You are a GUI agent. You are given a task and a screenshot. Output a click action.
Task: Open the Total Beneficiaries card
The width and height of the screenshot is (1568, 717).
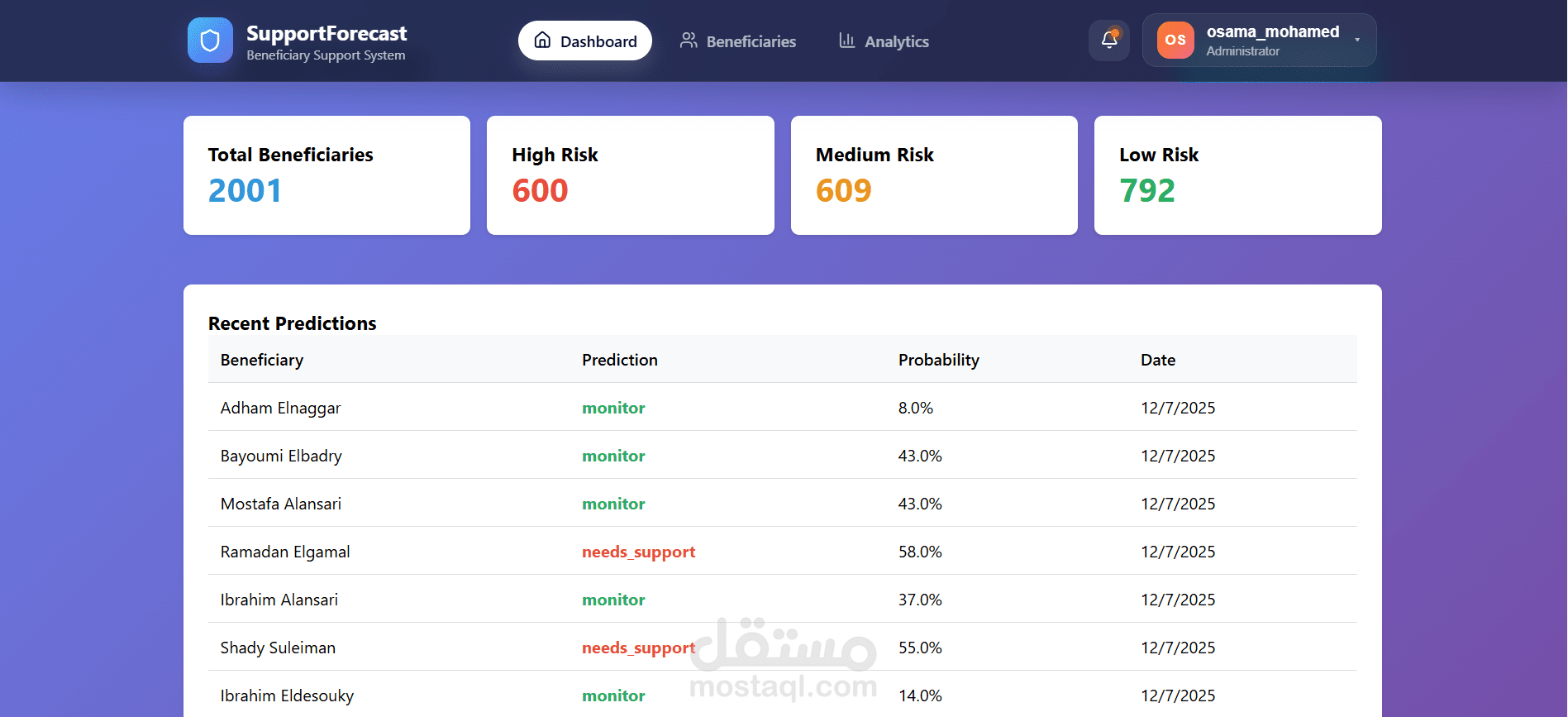[327, 175]
